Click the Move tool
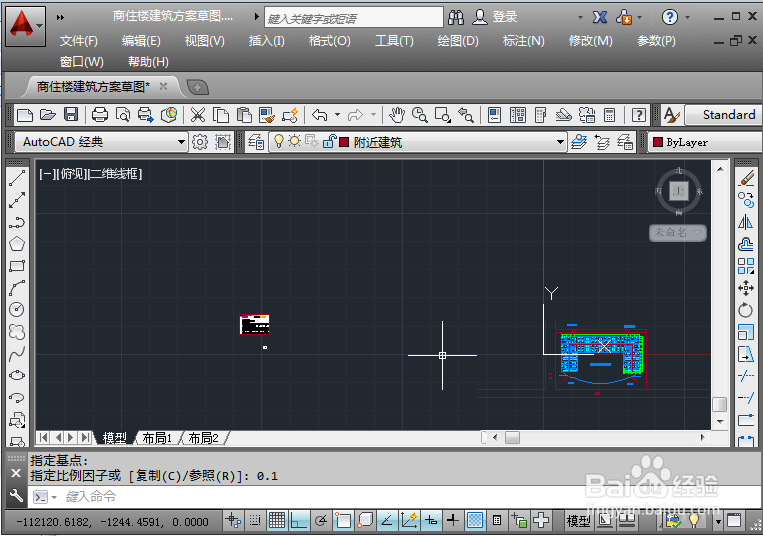 tap(745, 288)
